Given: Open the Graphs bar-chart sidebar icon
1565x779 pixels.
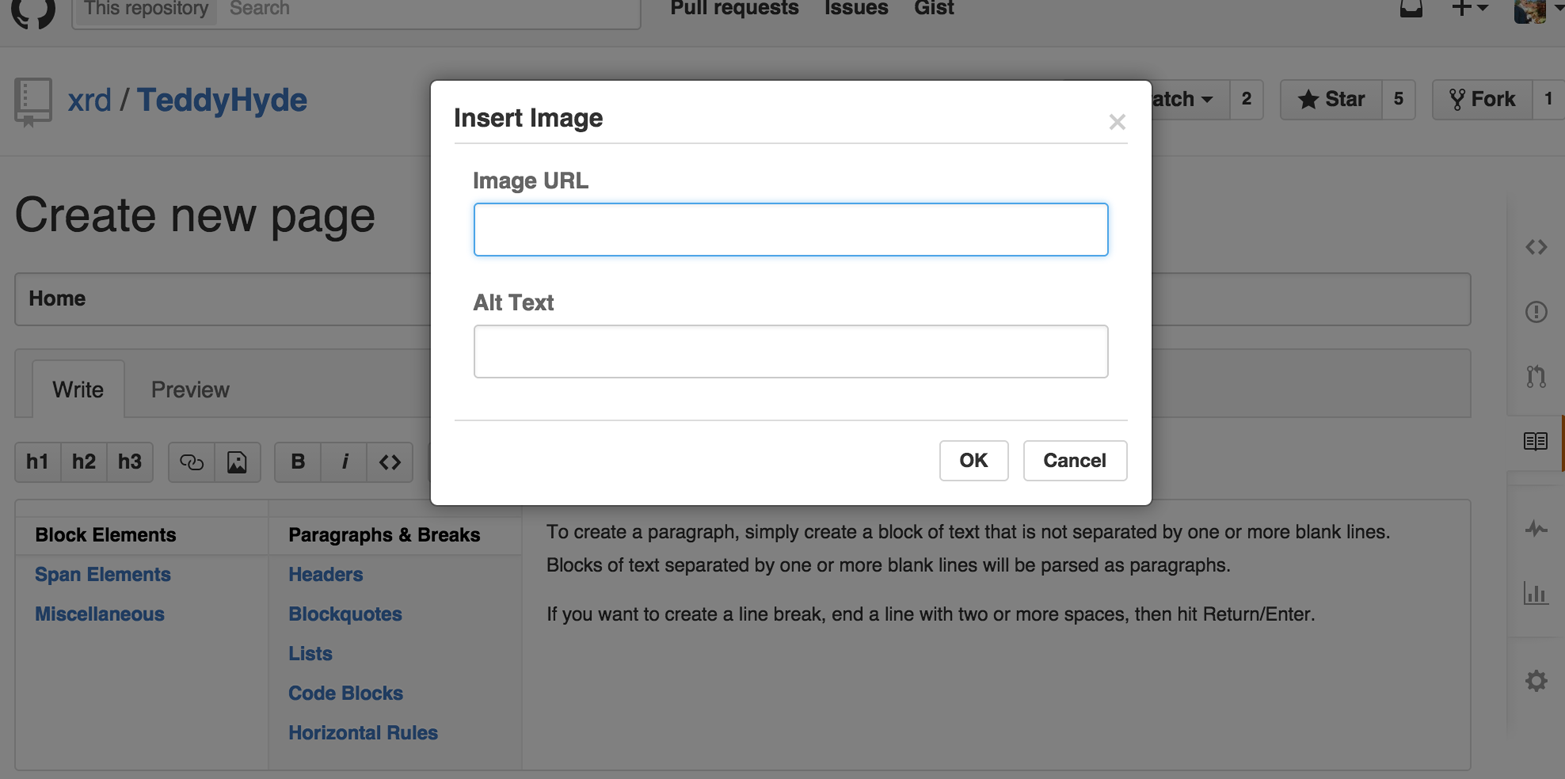Looking at the screenshot, I should 1536,594.
